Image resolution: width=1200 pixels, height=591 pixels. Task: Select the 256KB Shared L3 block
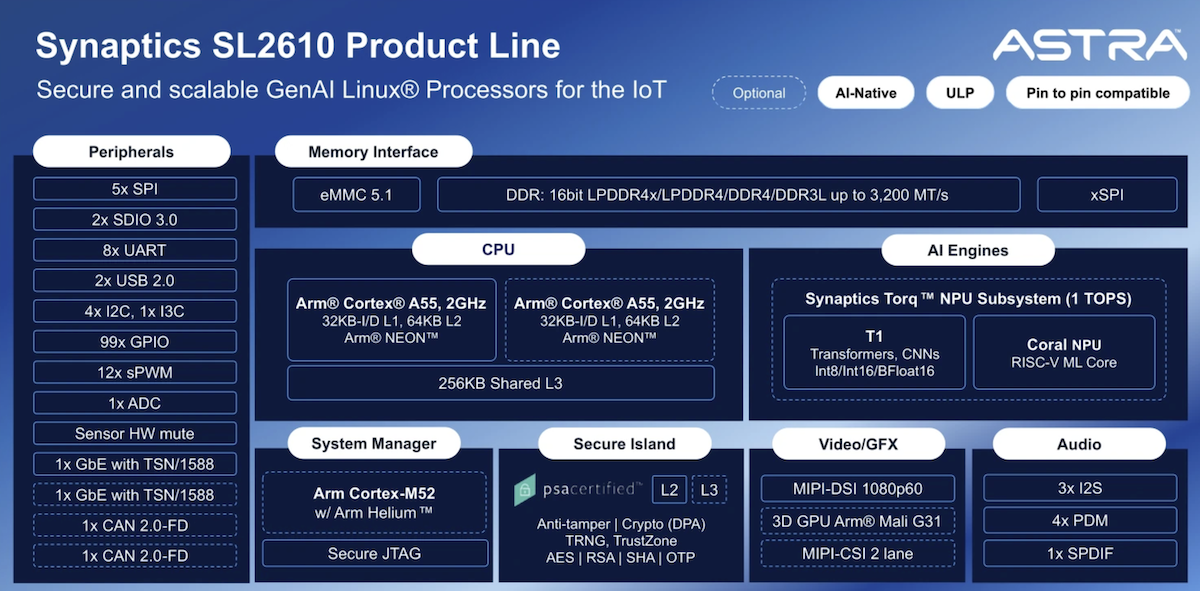501,383
